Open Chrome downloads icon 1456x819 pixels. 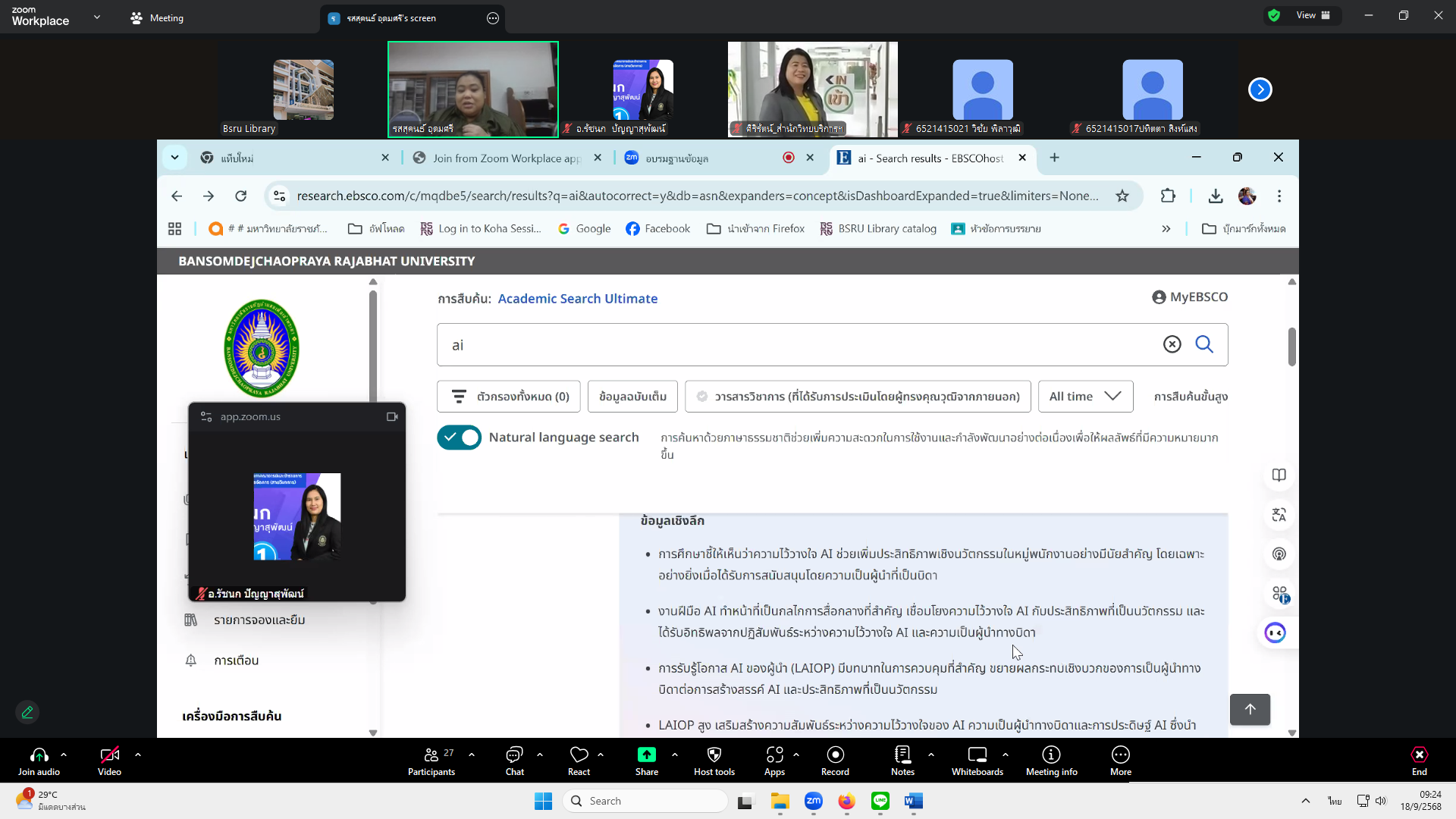click(x=1215, y=196)
